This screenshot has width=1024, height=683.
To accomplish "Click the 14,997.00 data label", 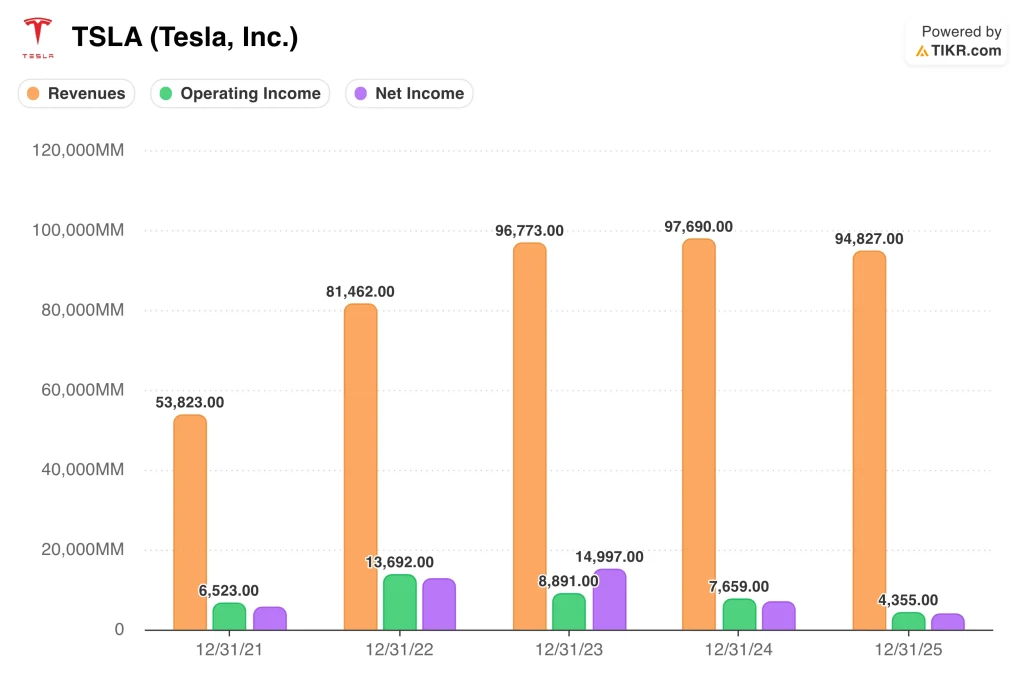I will [609, 557].
